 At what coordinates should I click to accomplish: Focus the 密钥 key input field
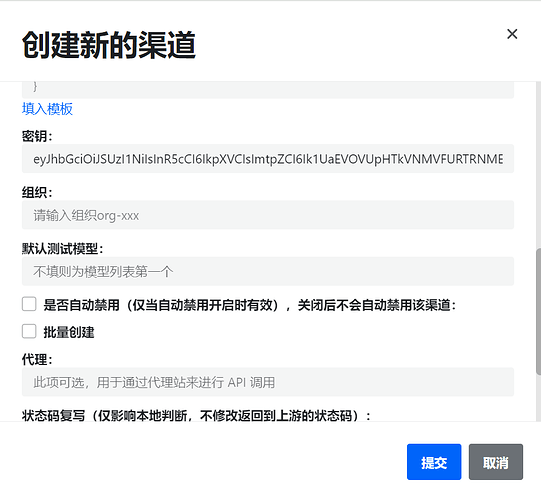click(268, 159)
